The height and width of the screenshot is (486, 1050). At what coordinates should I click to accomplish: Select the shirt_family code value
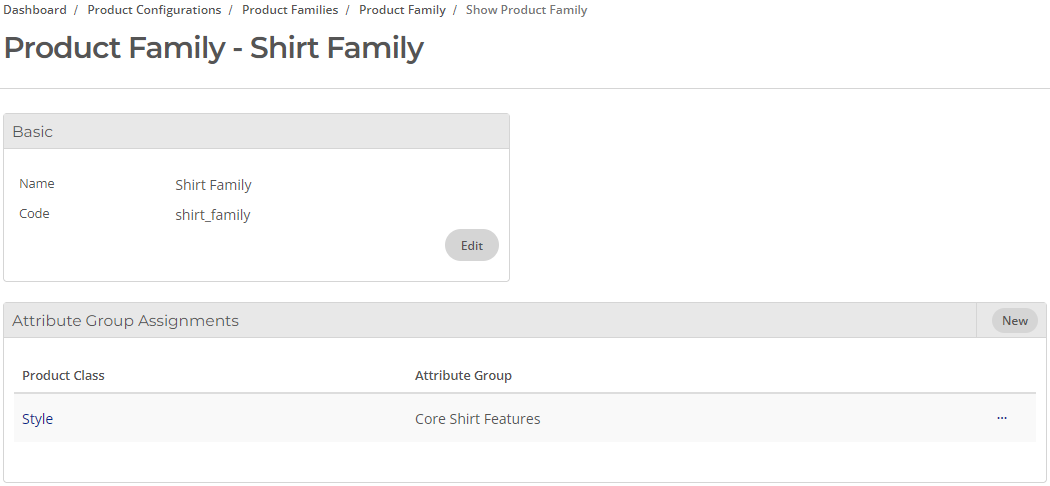pyautogui.click(x=213, y=215)
